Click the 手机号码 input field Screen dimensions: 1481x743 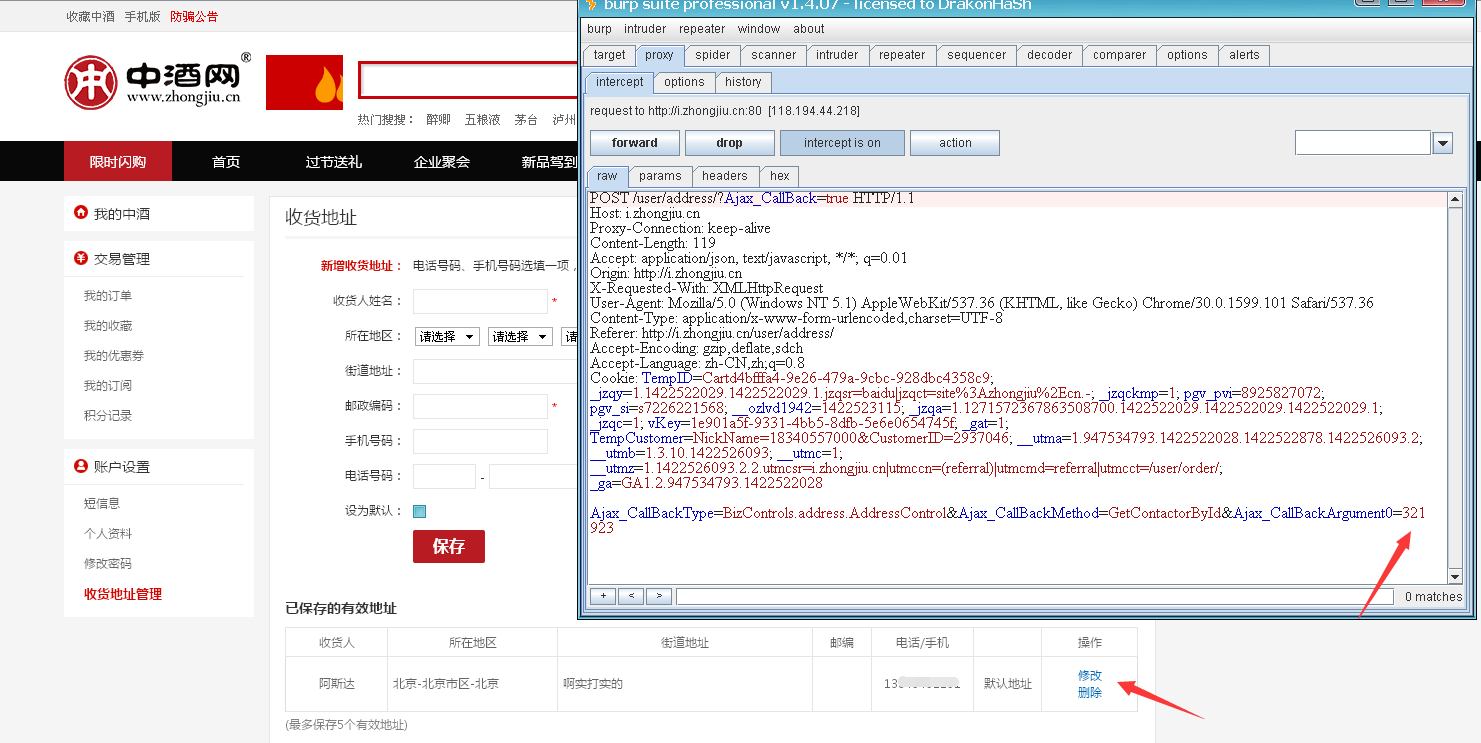(x=480, y=441)
